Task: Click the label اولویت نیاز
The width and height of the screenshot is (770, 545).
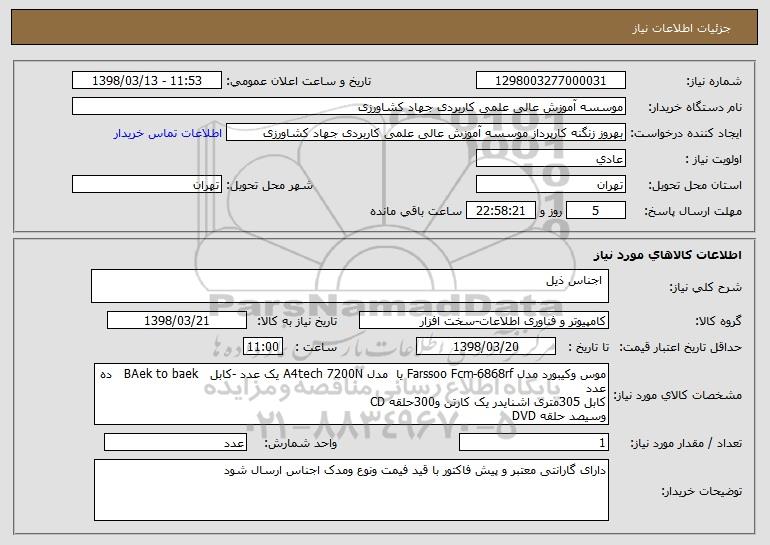Action: [714, 160]
